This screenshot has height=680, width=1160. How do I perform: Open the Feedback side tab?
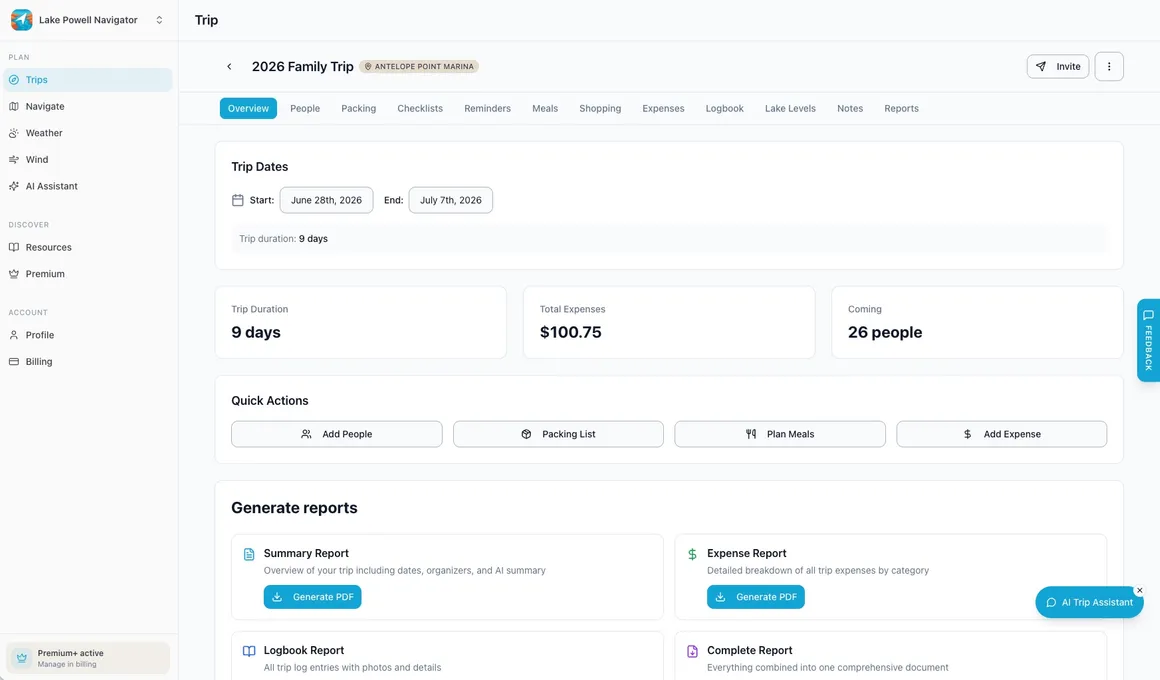pyautogui.click(x=1148, y=340)
